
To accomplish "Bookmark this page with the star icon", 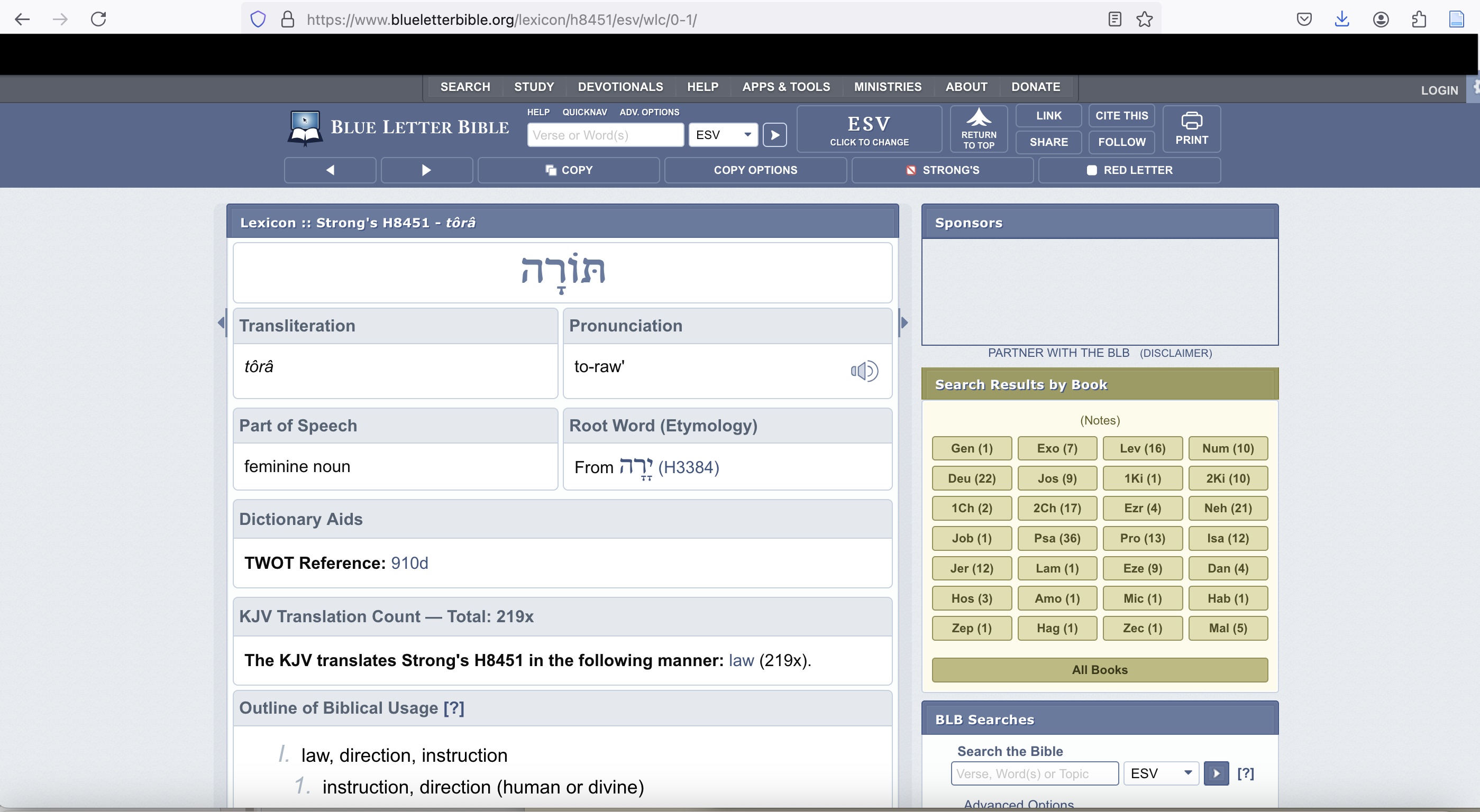I will coord(1145,20).
